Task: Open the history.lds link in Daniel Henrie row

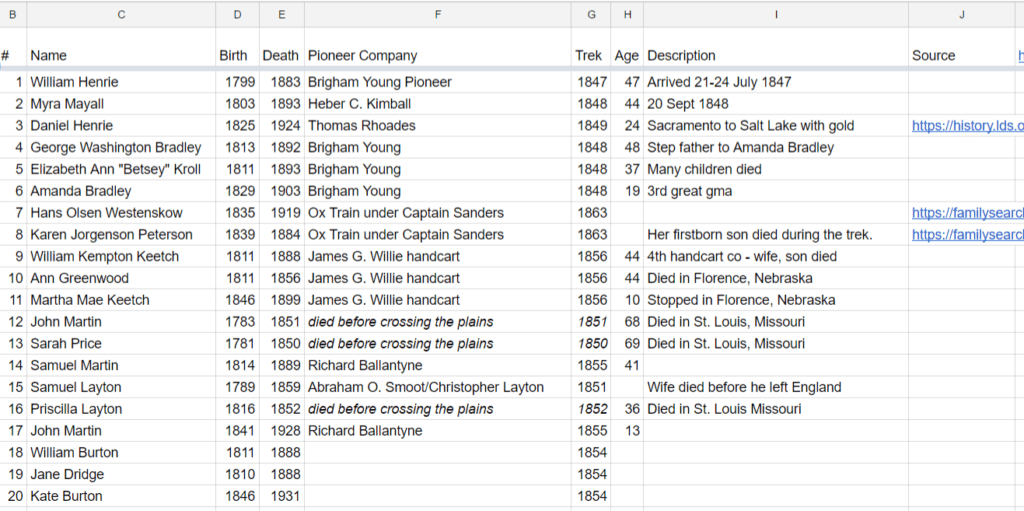Action: click(967, 125)
